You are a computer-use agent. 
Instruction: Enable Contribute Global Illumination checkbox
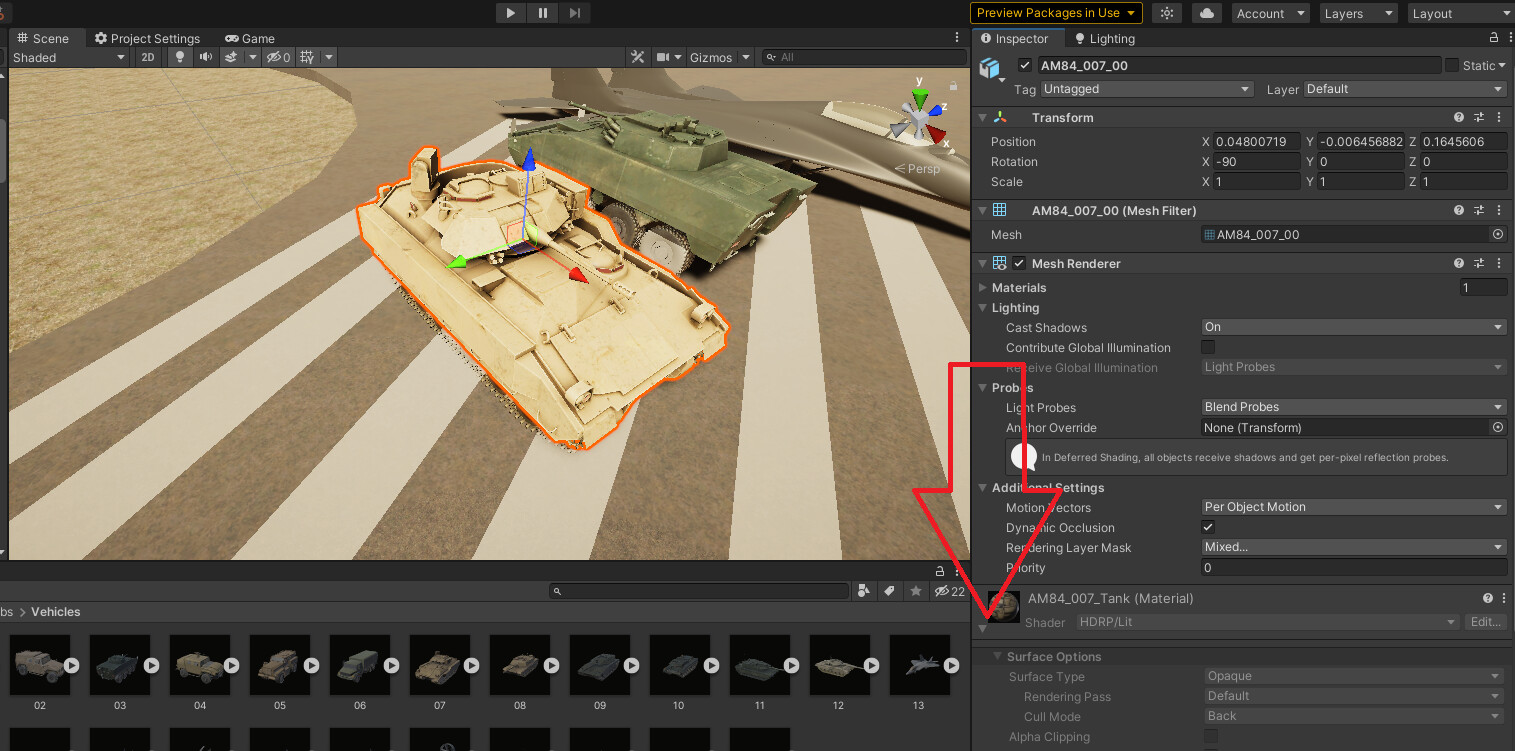point(1207,347)
